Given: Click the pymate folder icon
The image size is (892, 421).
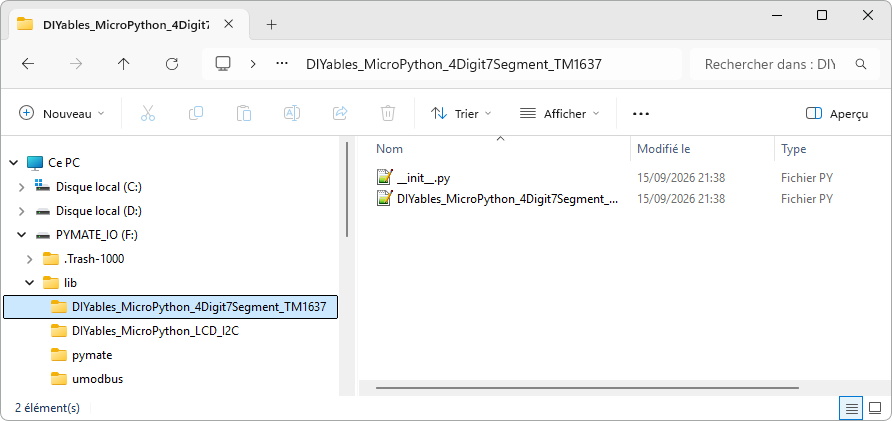Looking at the screenshot, I should tap(59, 355).
